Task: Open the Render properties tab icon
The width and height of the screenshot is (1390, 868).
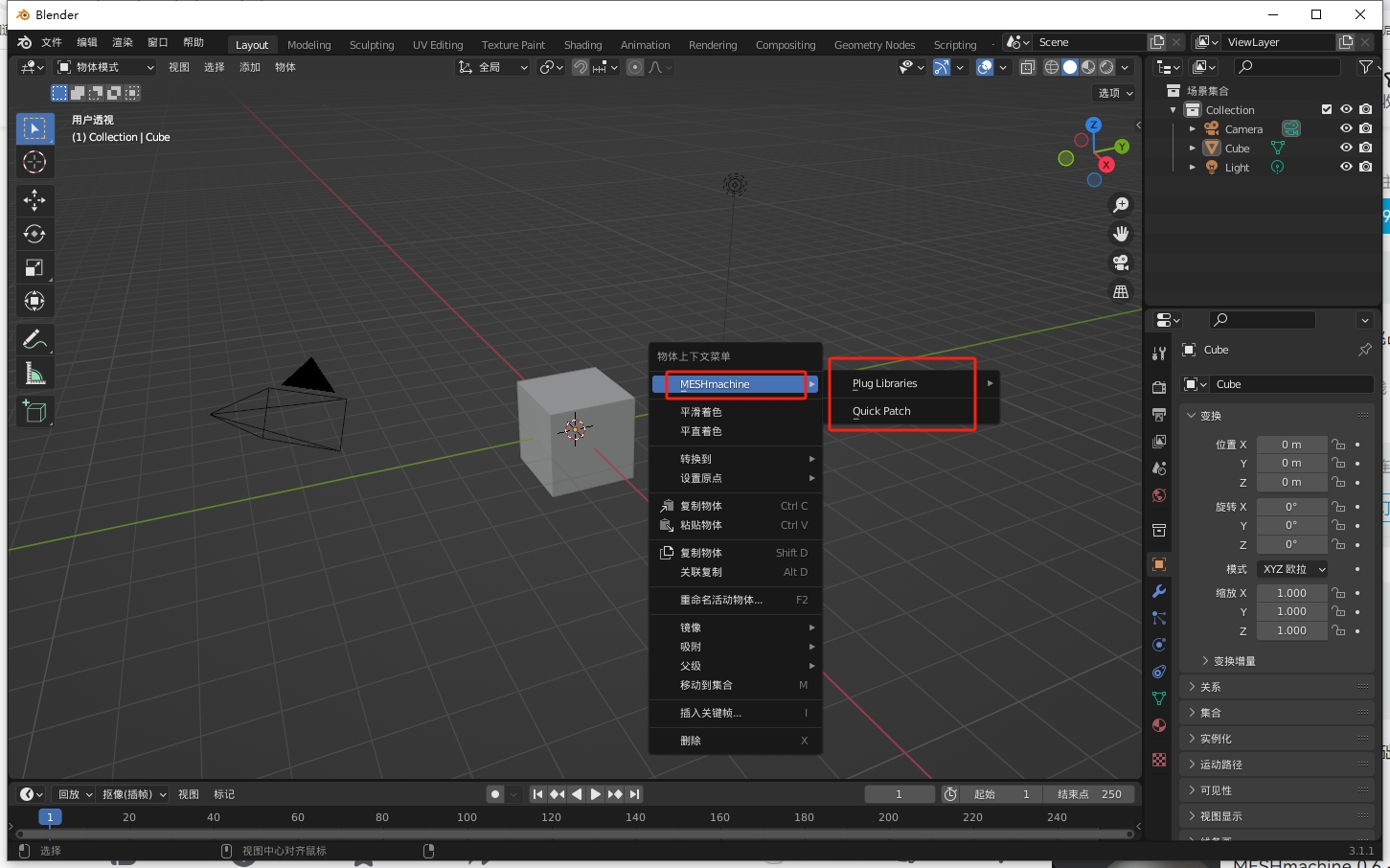Action: click(x=1159, y=387)
